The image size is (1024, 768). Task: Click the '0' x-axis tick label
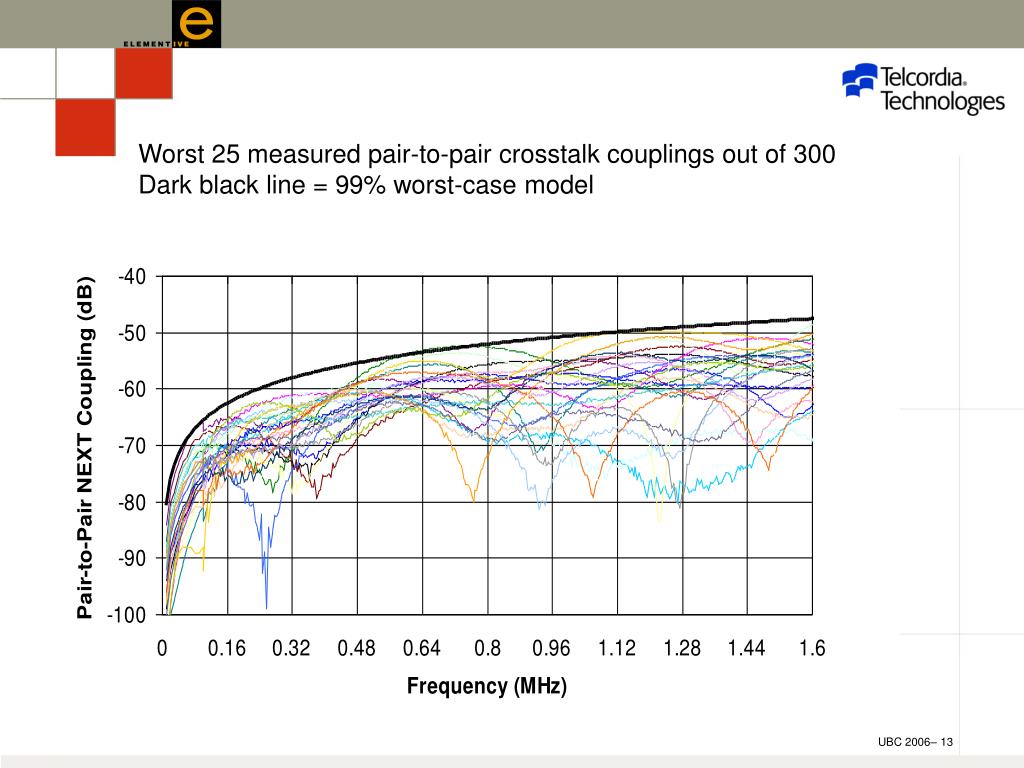pos(162,648)
